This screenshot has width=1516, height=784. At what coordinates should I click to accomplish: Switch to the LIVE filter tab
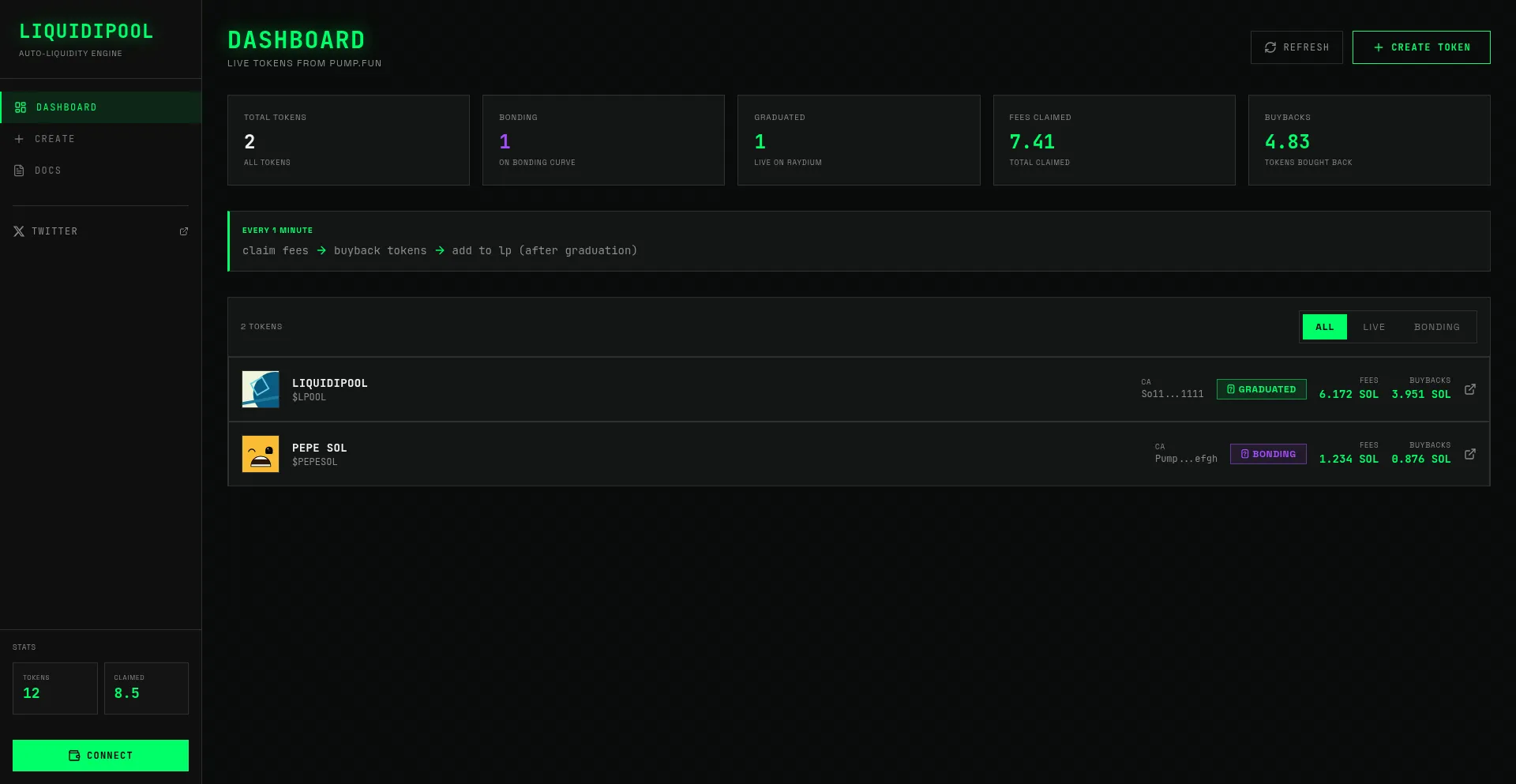(x=1373, y=327)
